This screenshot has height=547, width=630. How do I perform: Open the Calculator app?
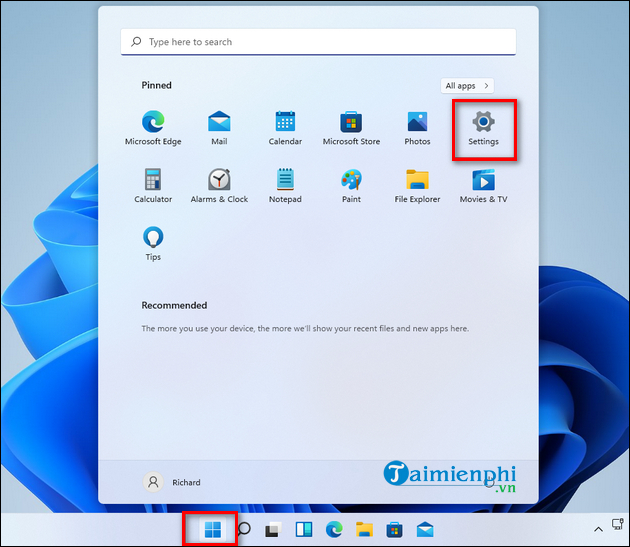pos(153,181)
